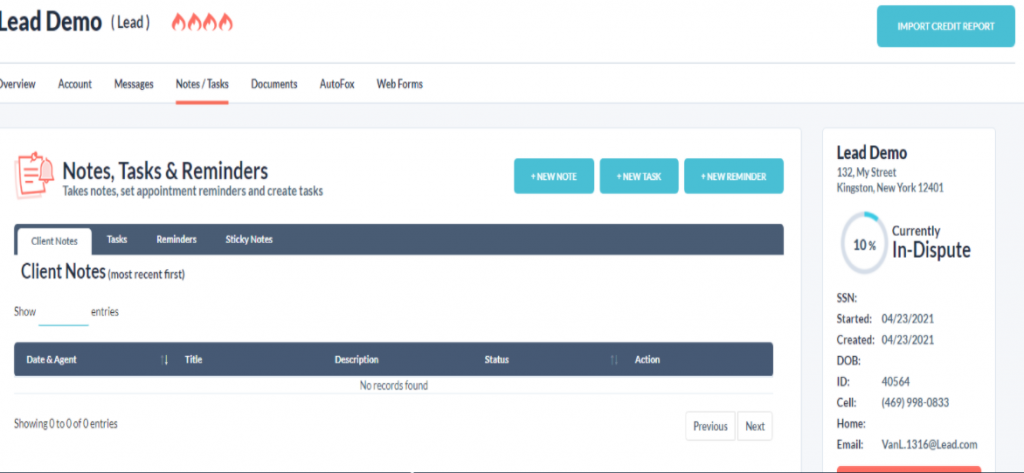Open the Web Forms tab
Screen dimensions: 1024x473
click(399, 84)
